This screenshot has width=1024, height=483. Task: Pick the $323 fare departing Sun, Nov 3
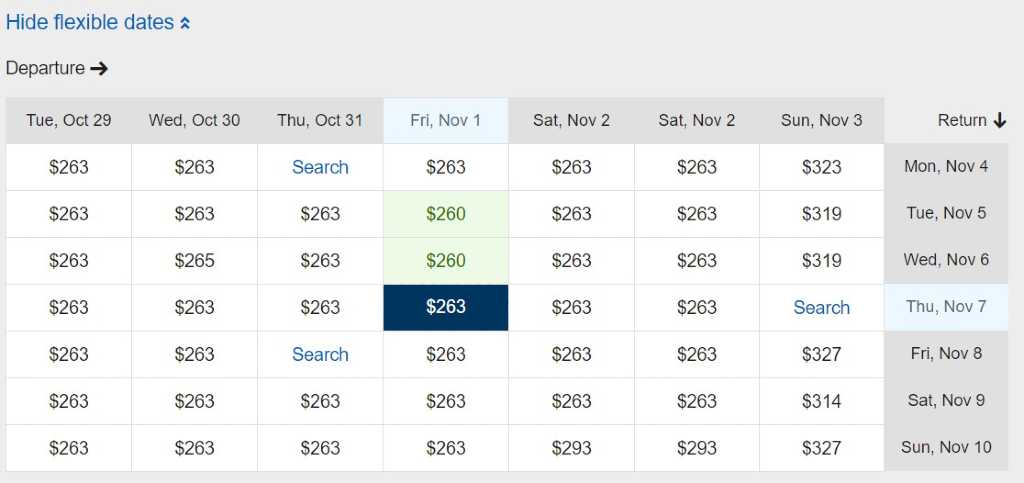(821, 167)
